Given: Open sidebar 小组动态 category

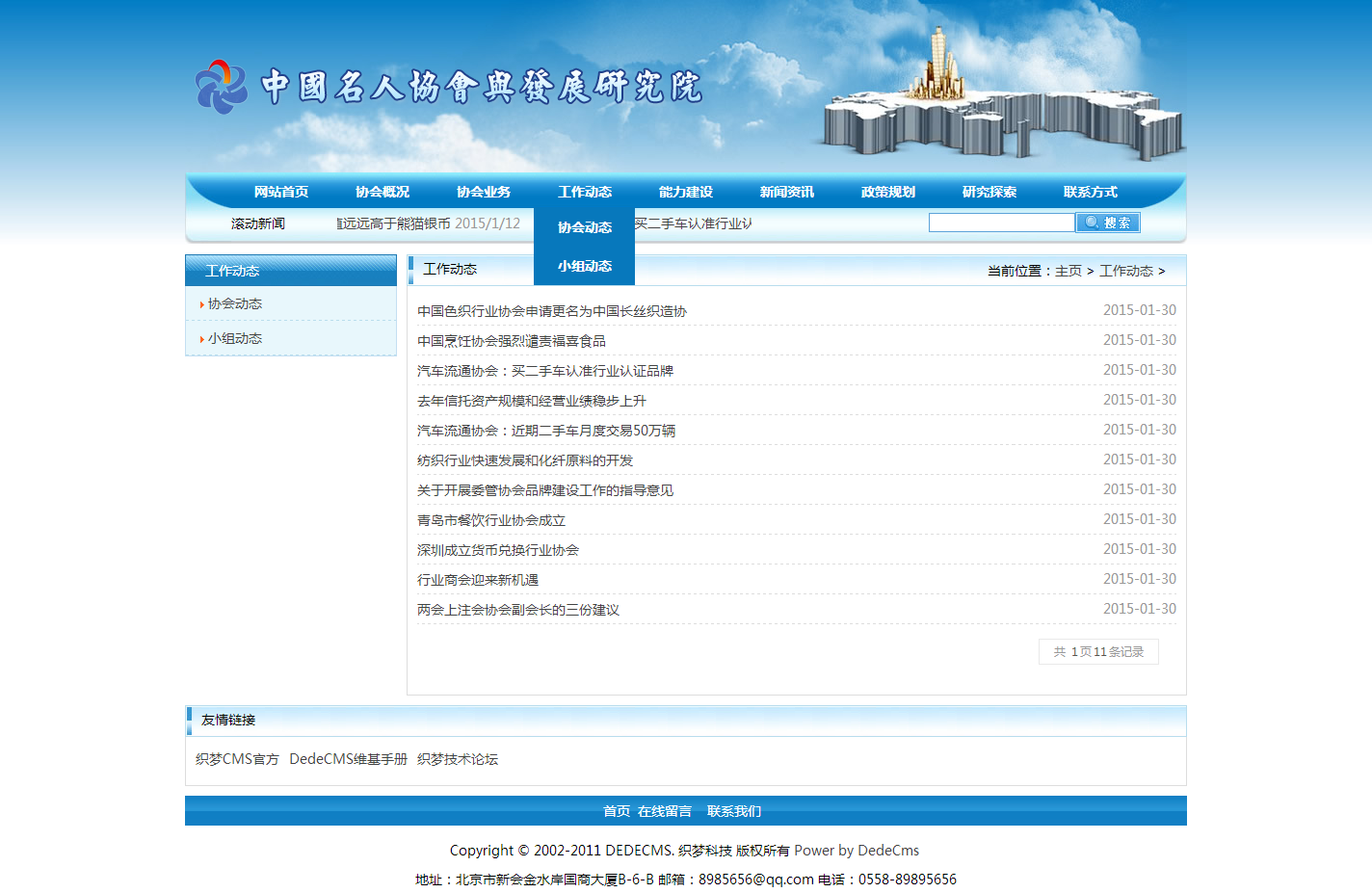Looking at the screenshot, I should pos(235,338).
